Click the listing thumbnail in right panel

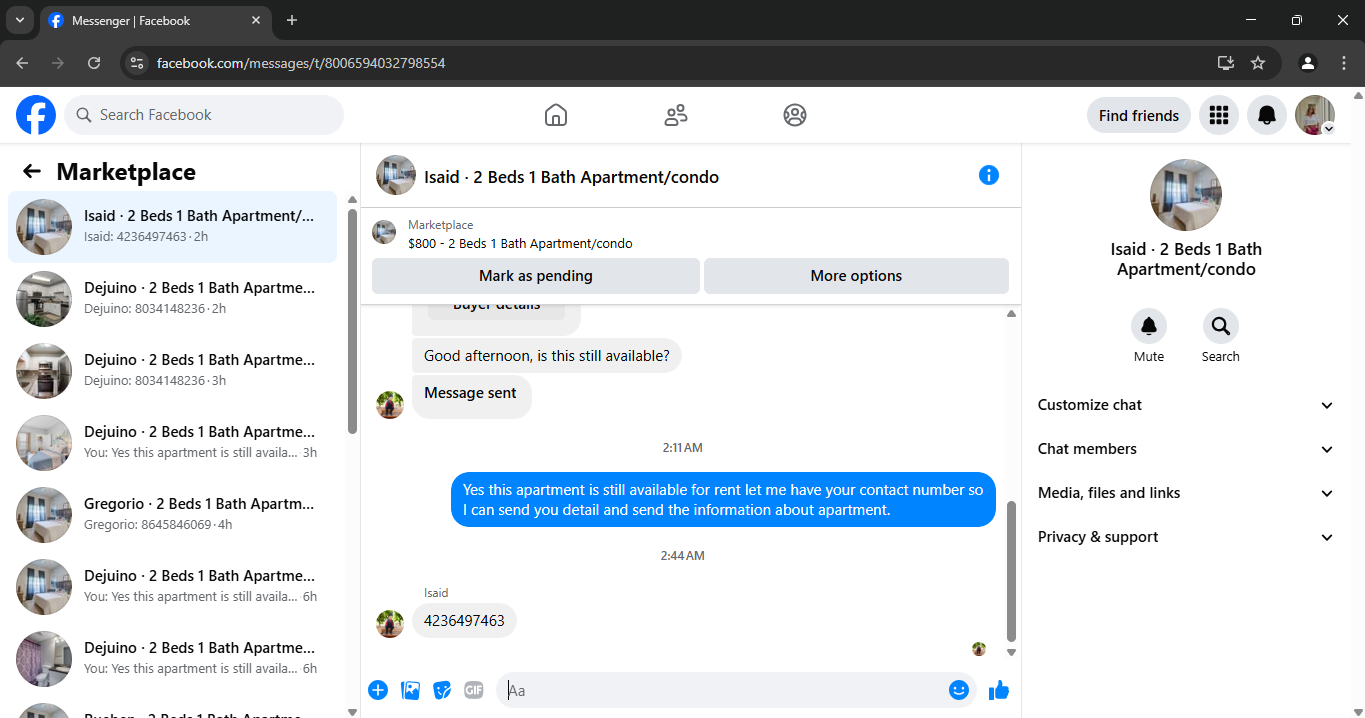[1186, 195]
